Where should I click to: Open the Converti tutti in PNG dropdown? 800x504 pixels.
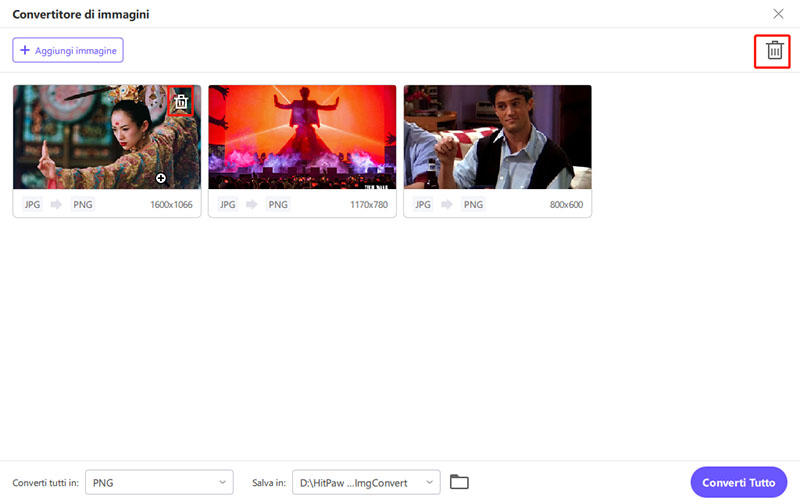[x=159, y=482]
